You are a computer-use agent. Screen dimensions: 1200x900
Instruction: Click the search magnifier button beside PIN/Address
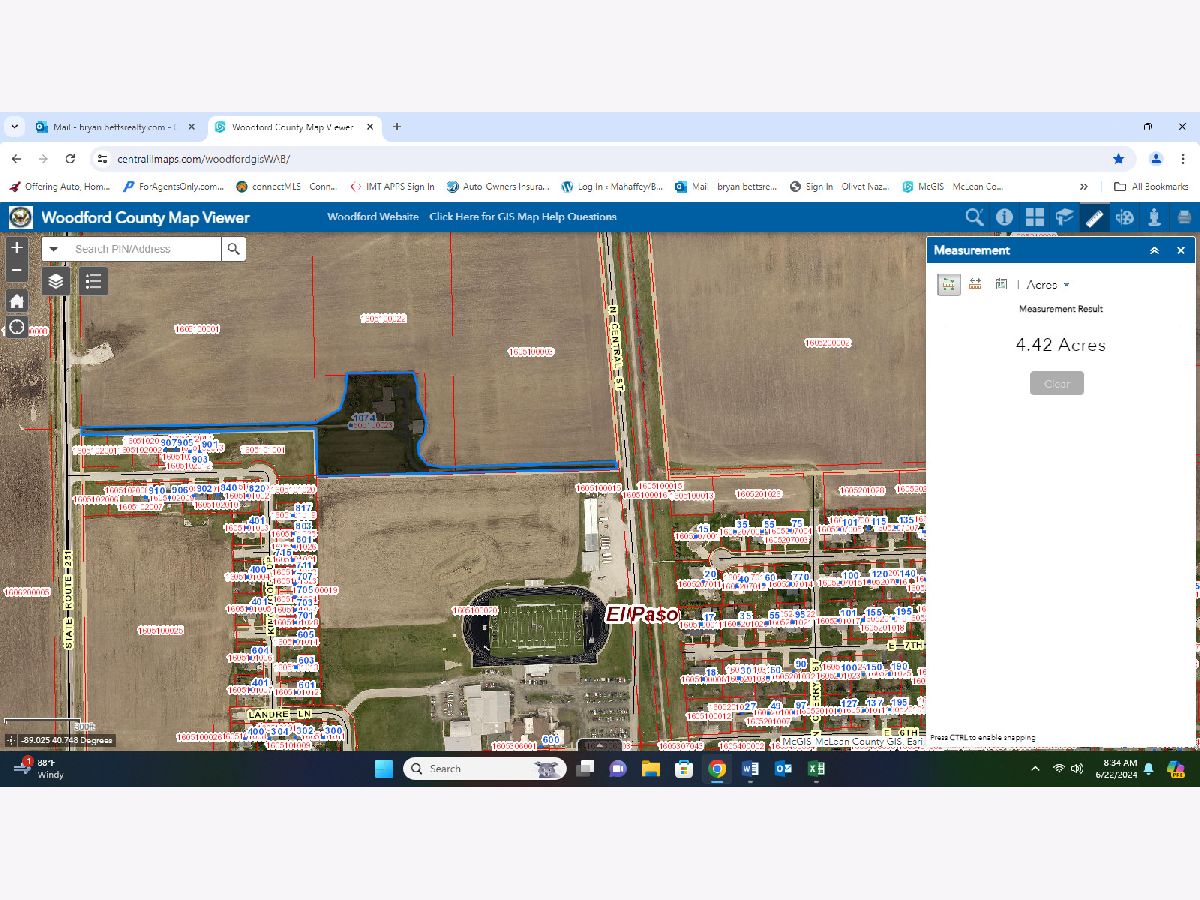233,249
